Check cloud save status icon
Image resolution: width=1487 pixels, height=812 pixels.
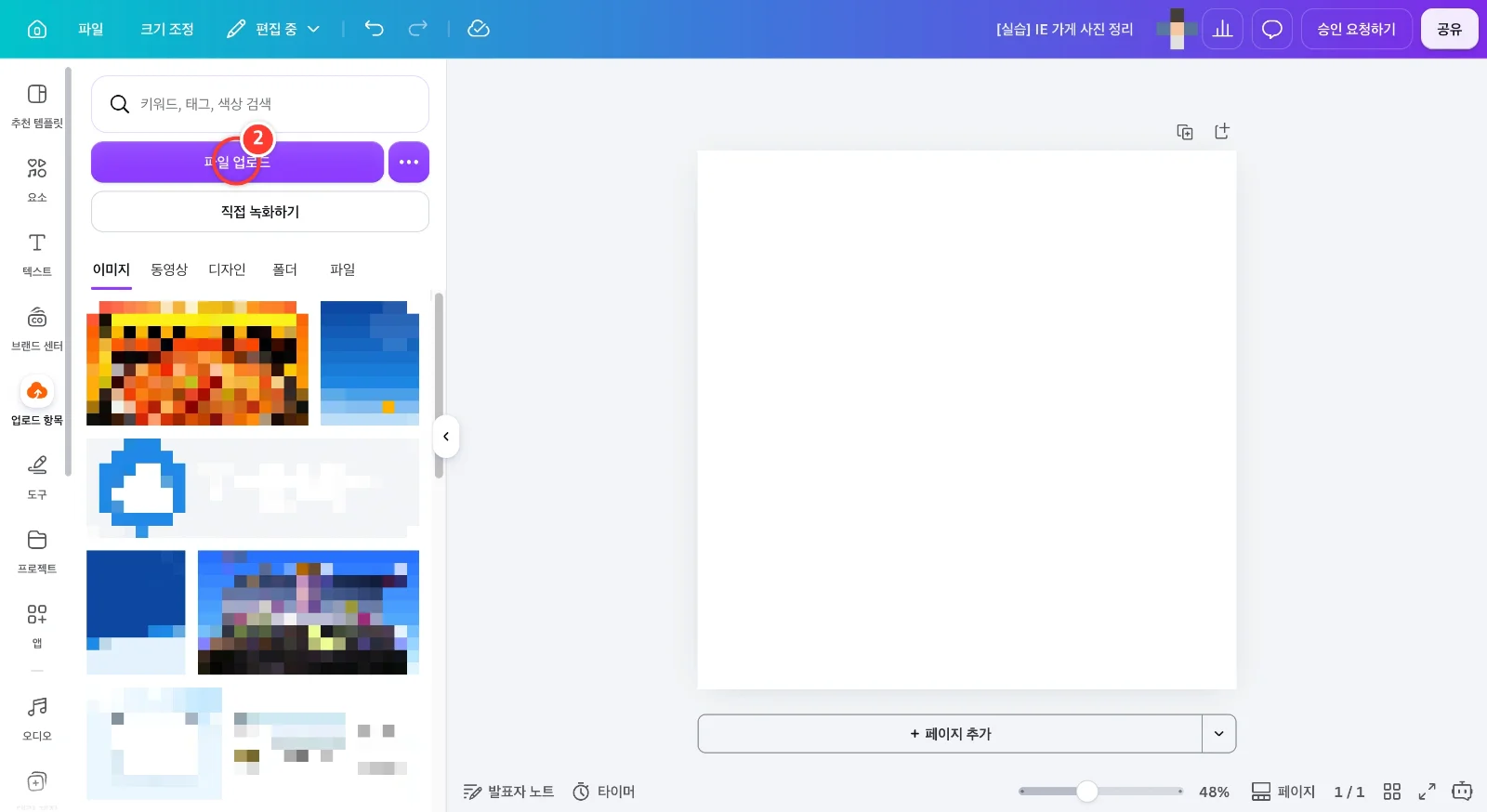pos(479,29)
